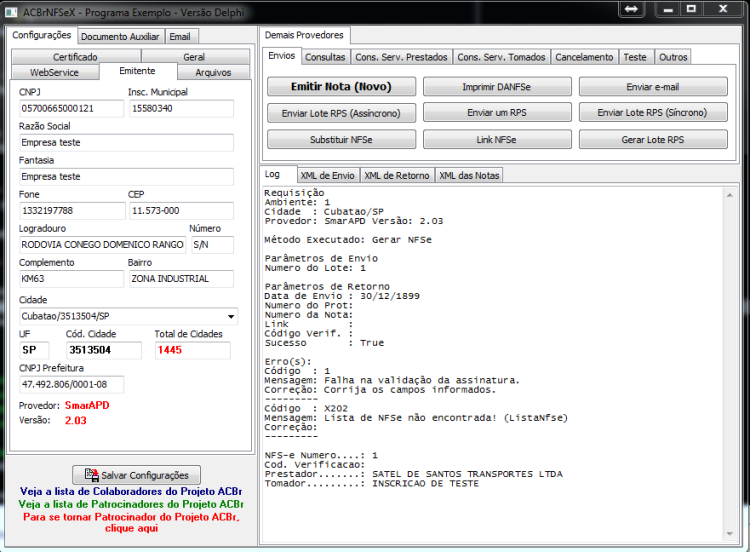The width and height of the screenshot is (750, 552).
Task: Click Emitir Nota (Novo) button
Action: coord(342,87)
